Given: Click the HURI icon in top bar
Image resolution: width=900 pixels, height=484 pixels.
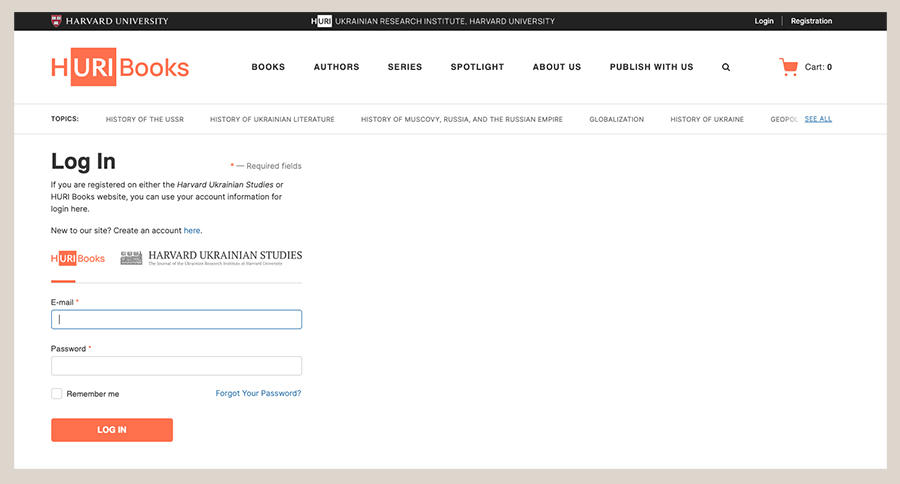Looking at the screenshot, I should point(321,21).
